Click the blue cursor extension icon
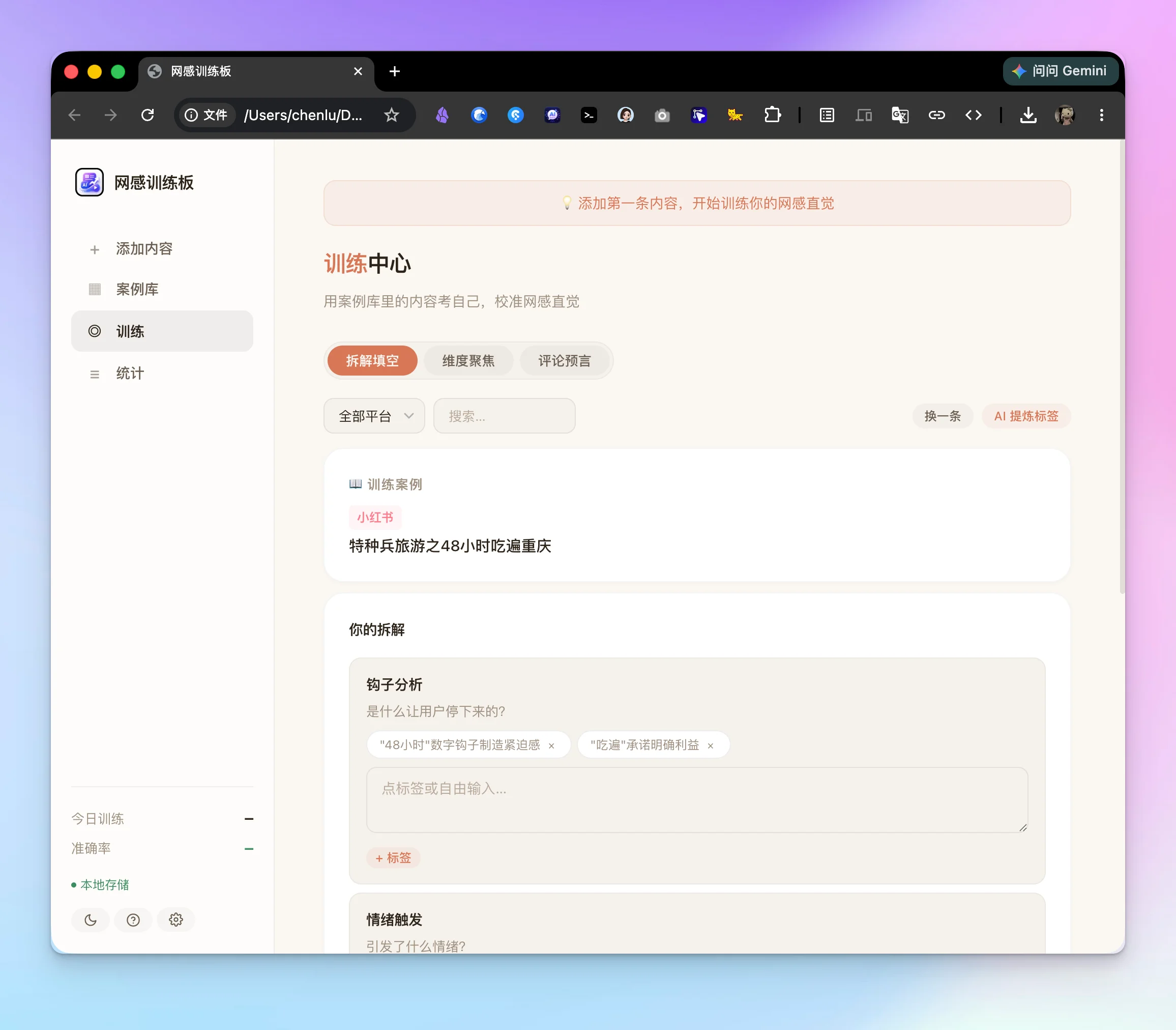Viewport: 1176px width, 1030px height. click(x=698, y=115)
